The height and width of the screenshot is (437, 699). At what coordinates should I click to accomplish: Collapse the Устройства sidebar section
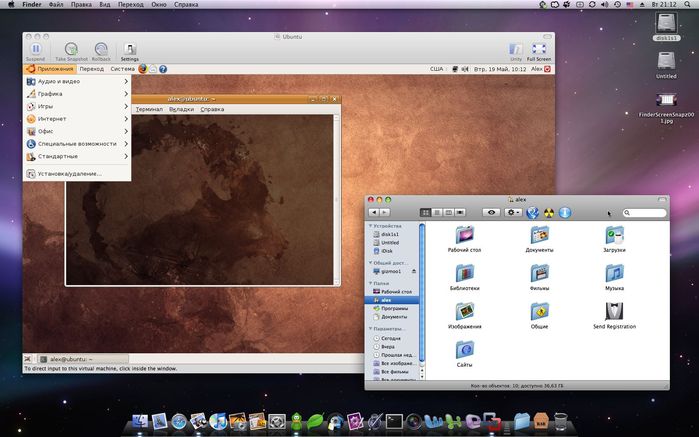370,226
